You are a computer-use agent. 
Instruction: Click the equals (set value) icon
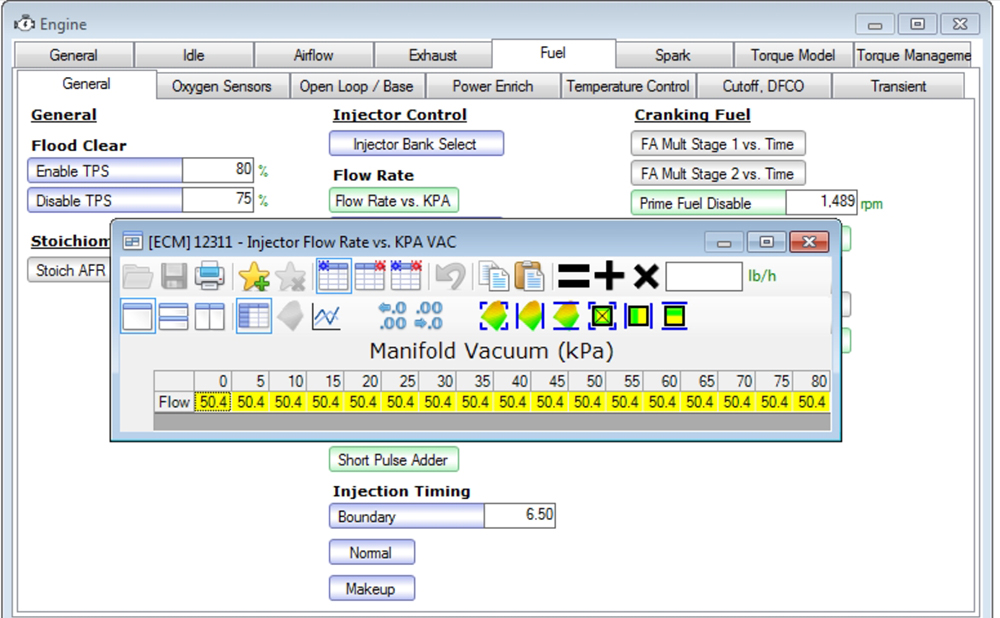point(574,276)
